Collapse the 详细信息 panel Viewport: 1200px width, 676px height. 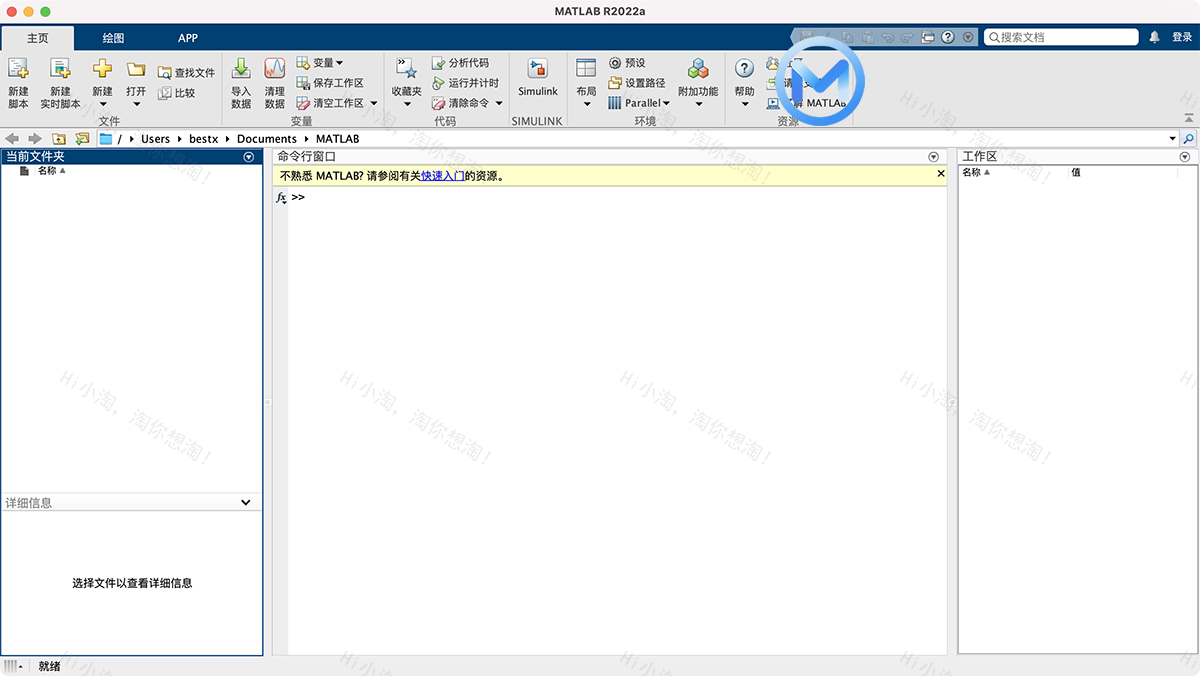pyautogui.click(x=246, y=502)
